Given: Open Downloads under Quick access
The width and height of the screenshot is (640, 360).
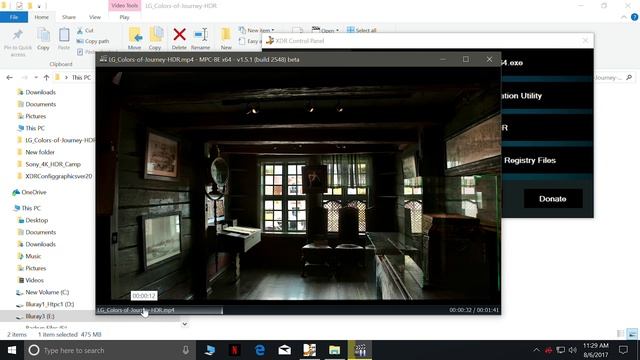Looking at the screenshot, I should (x=40, y=92).
